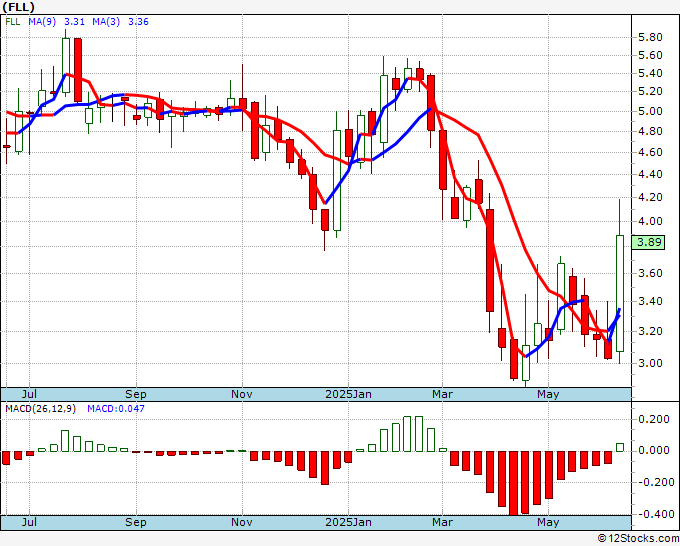Click the tallest red candle near 5.80
Screen dimensions: 680x546
pyautogui.click(x=78, y=70)
